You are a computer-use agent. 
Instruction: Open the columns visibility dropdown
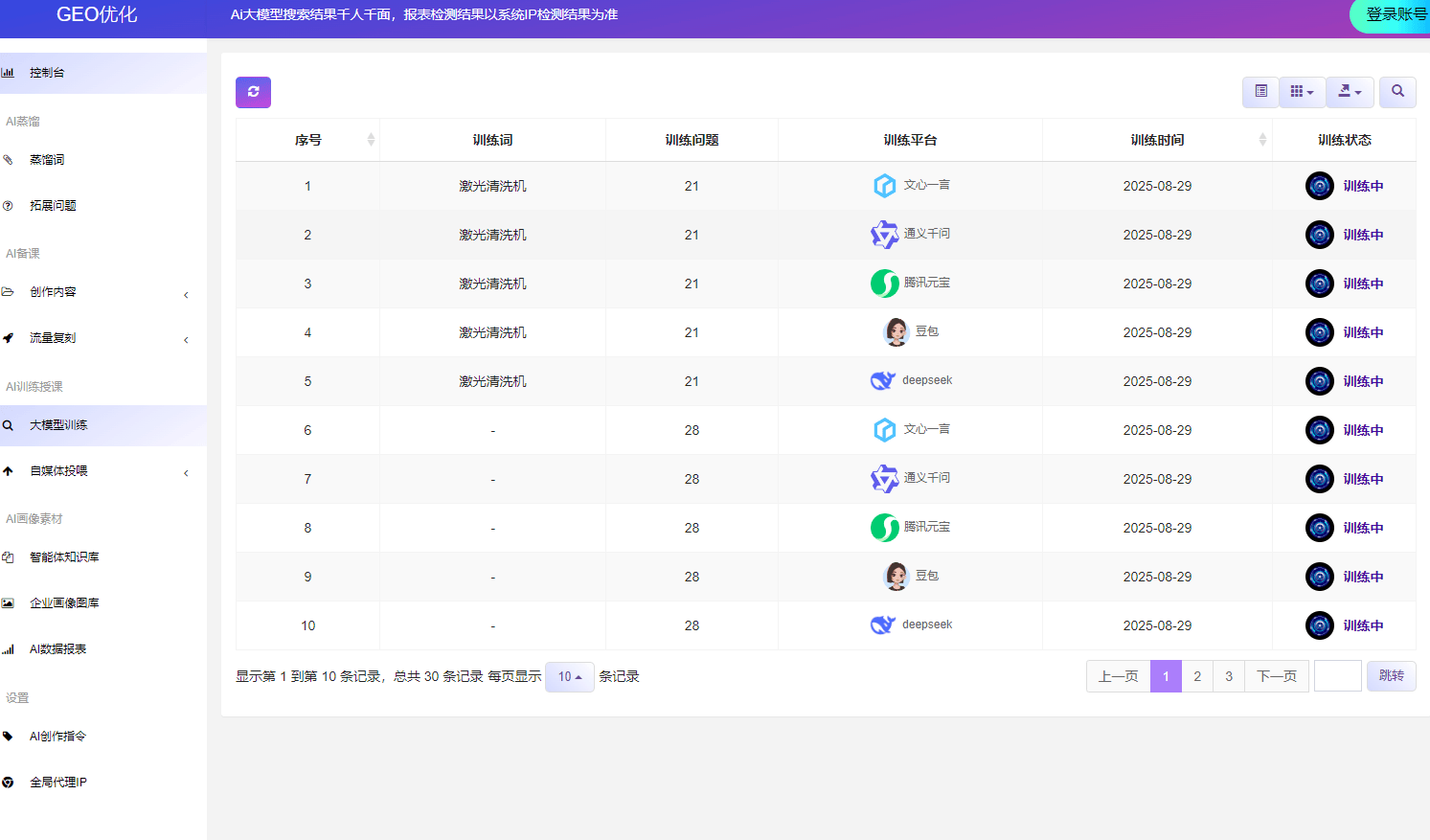coord(1302,92)
